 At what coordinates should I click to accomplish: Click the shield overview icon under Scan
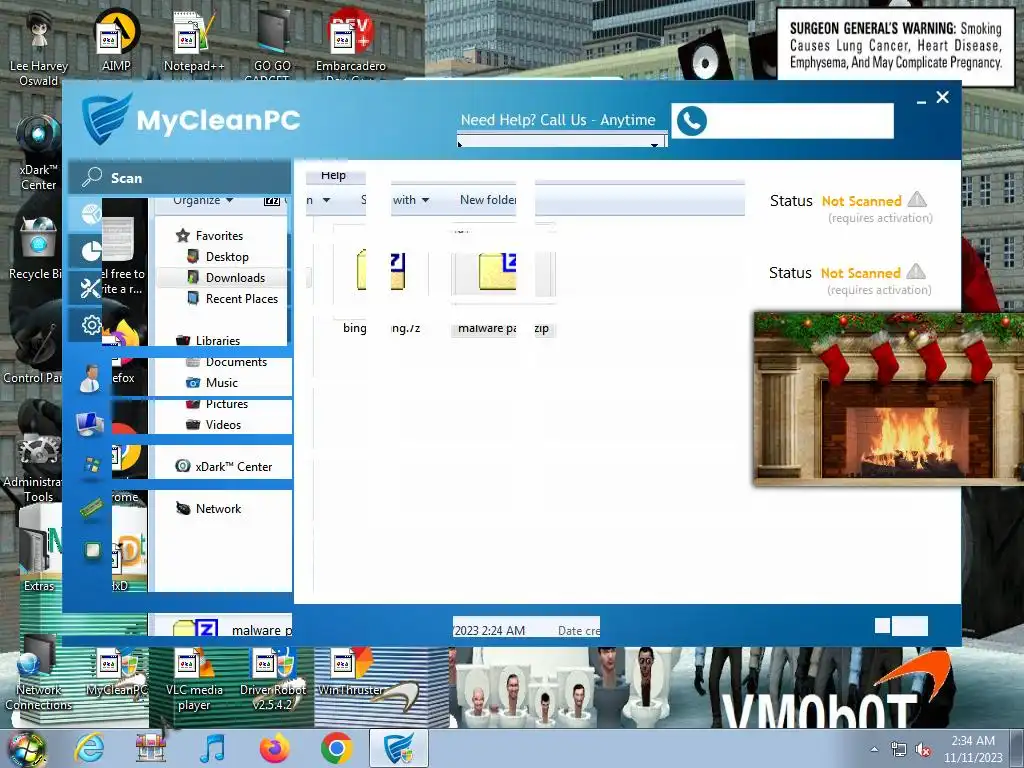coord(90,213)
